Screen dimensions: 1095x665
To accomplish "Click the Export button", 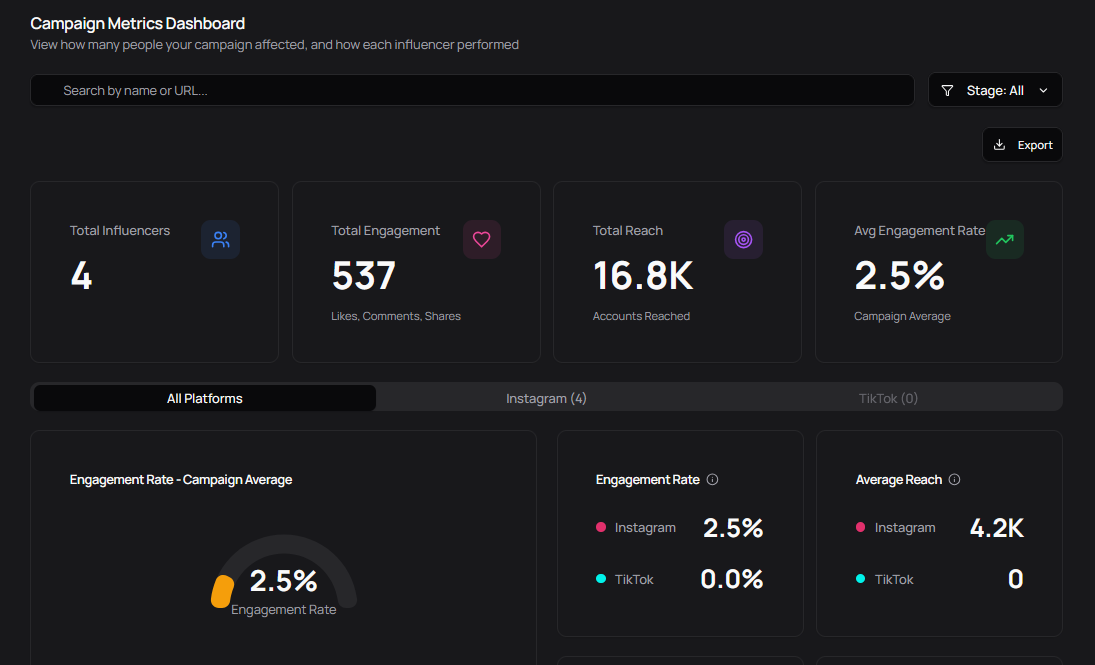I will [1022, 144].
